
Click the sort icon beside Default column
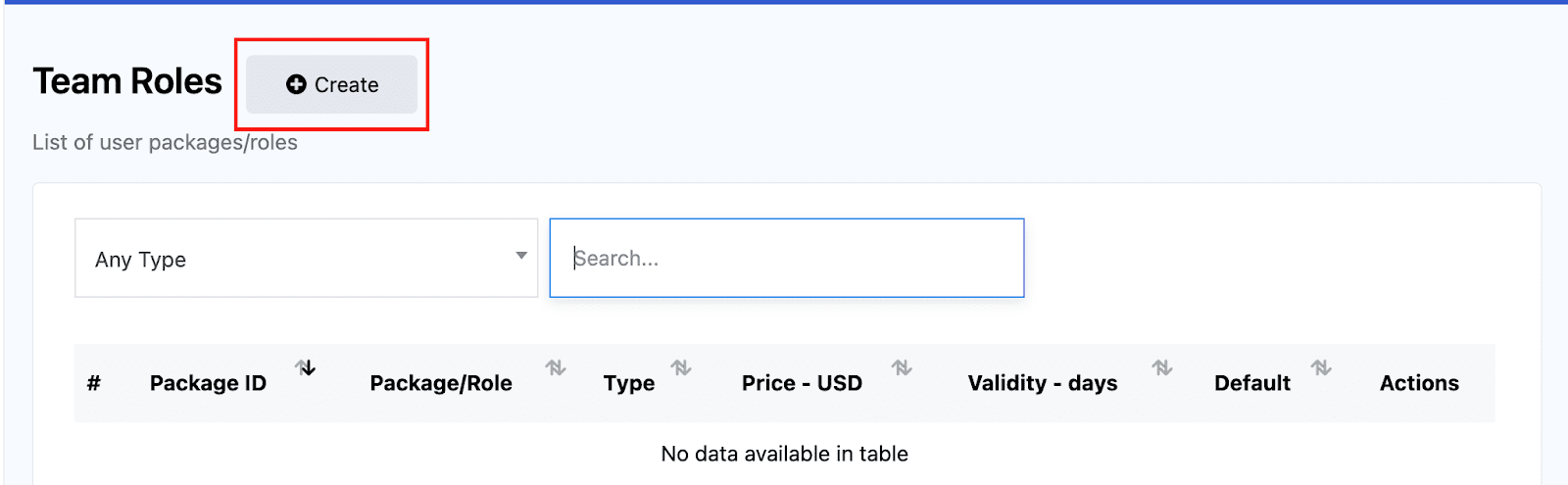1321,368
